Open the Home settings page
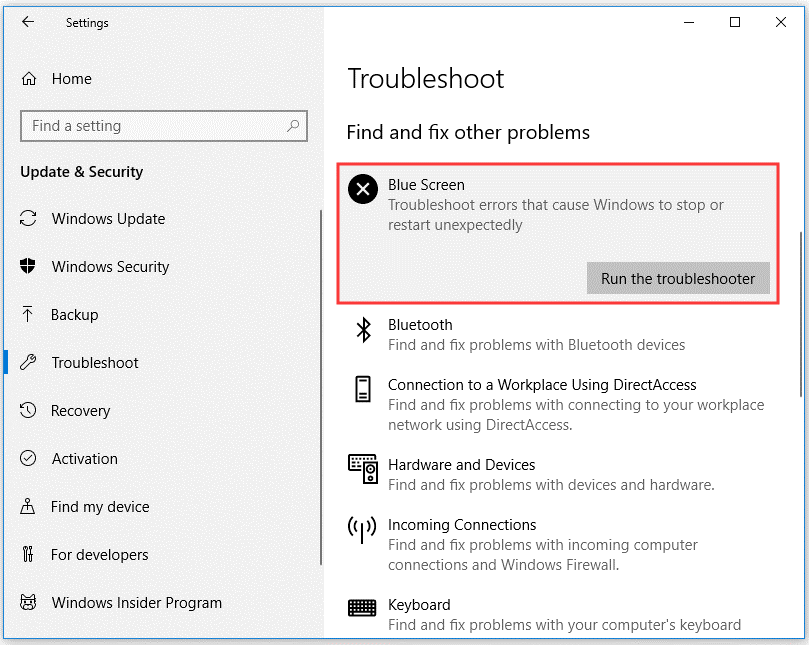The image size is (809, 645). coord(72,78)
